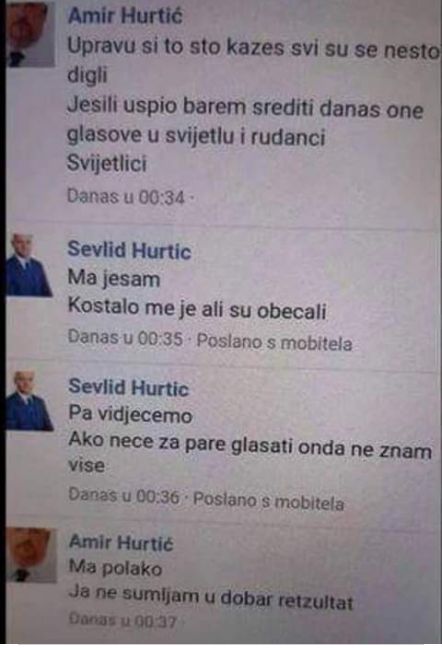Image resolution: width=442 pixels, height=648 pixels.
Task: Click the line "Jesili uspio barem srediti danas one"
Action: 245,107
